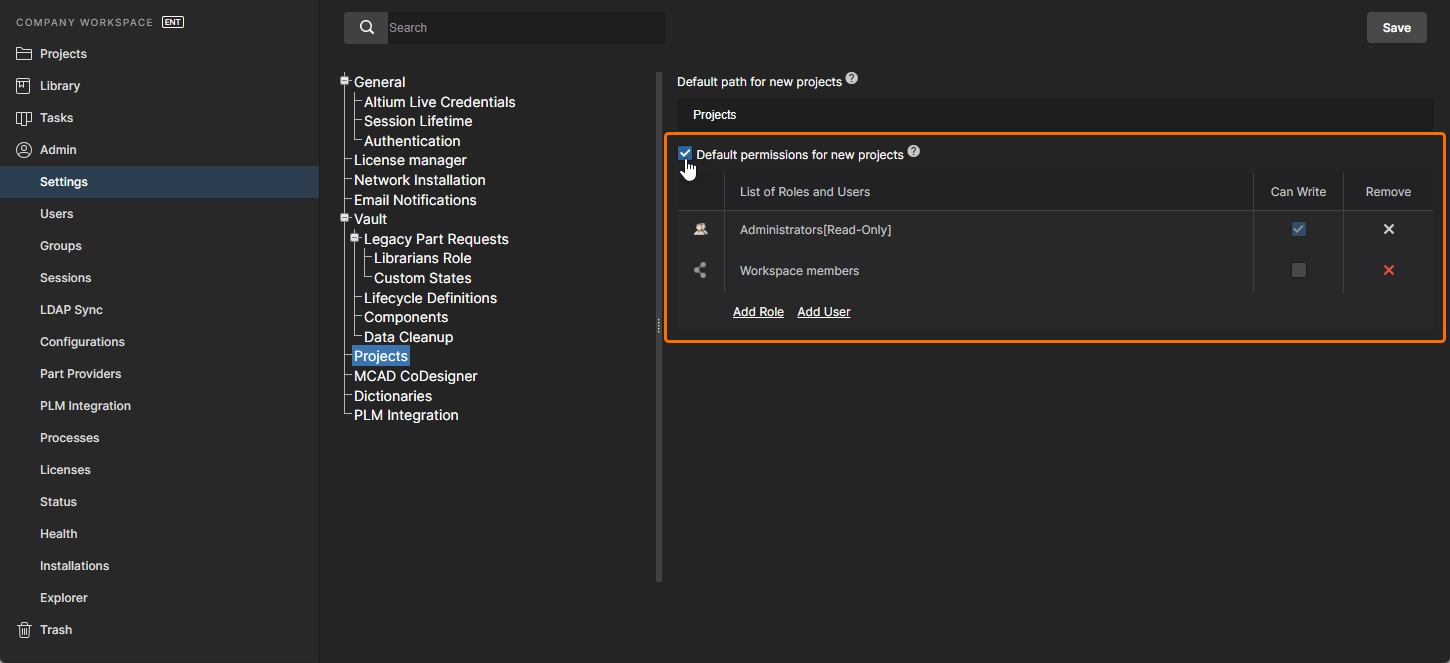Open Projects via its folder icon
Screen dimensions: 1450x663
click(24, 54)
